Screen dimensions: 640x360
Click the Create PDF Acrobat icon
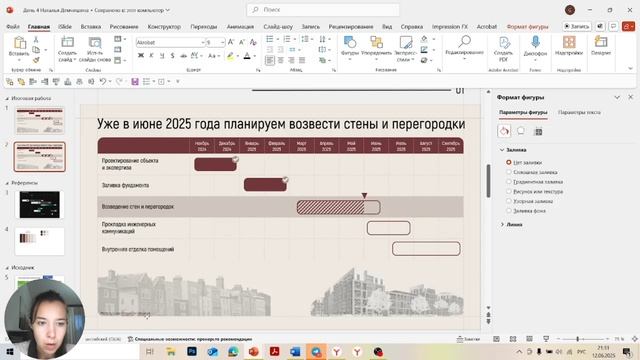point(504,43)
